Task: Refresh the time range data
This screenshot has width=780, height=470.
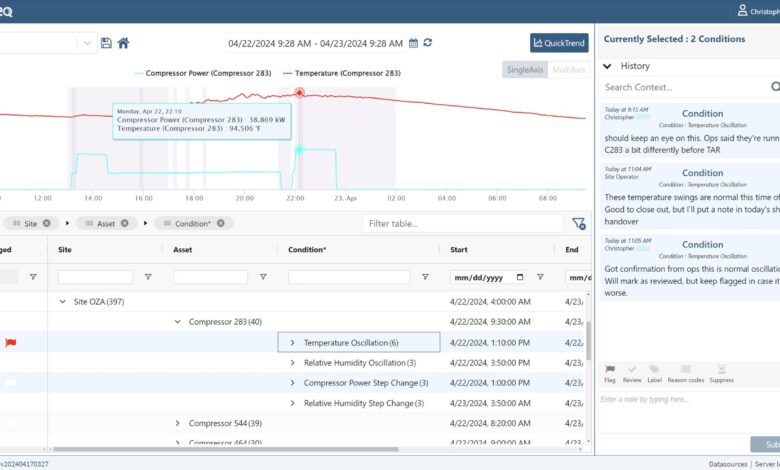Action: [x=428, y=43]
